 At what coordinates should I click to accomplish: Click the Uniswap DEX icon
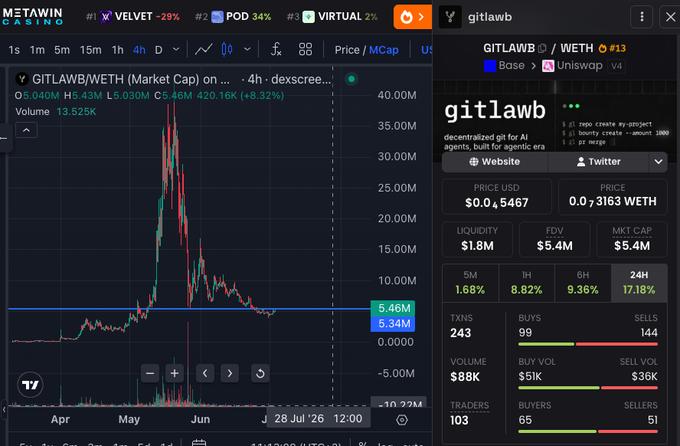point(548,66)
